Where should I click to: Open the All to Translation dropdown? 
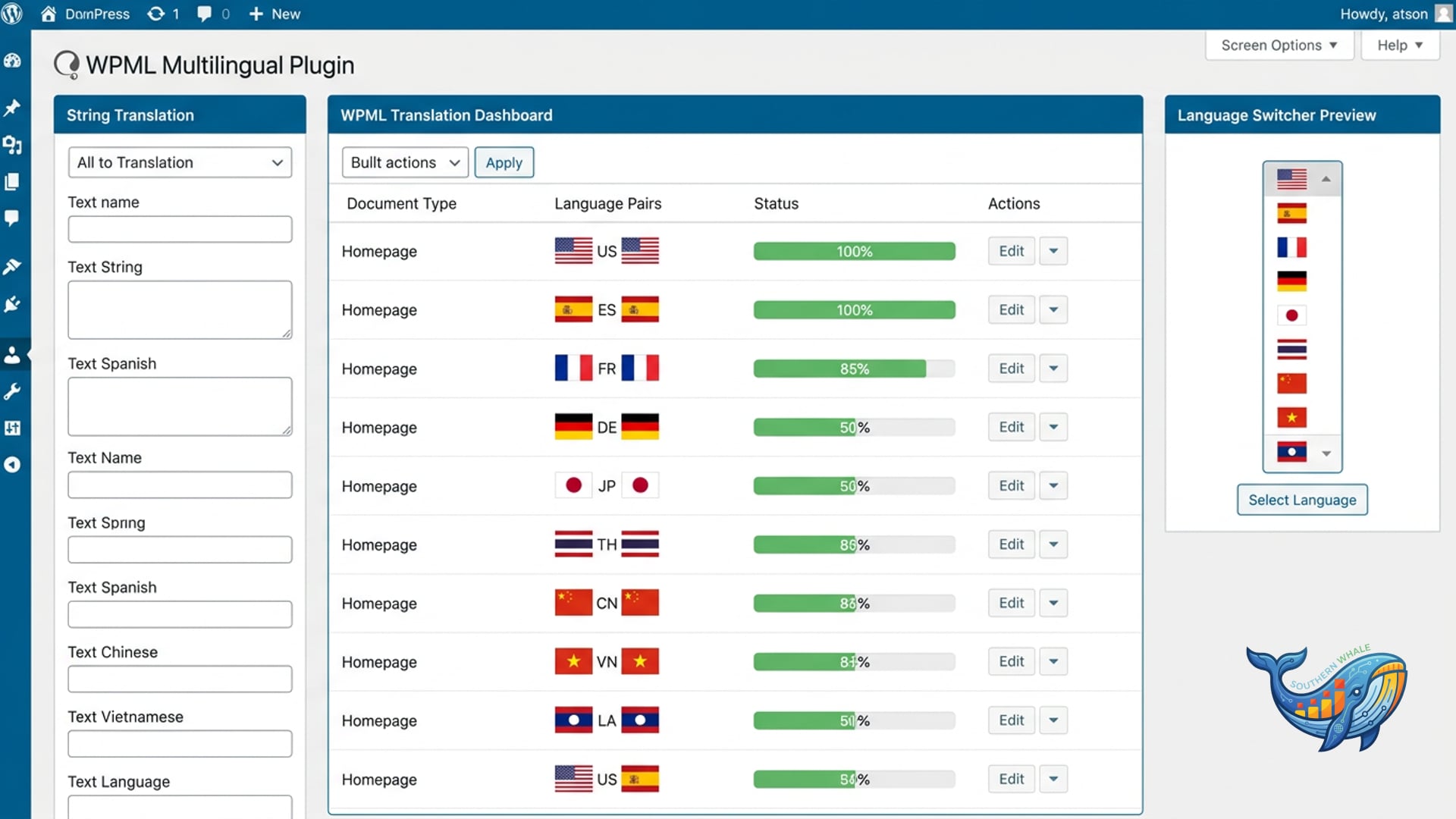180,162
